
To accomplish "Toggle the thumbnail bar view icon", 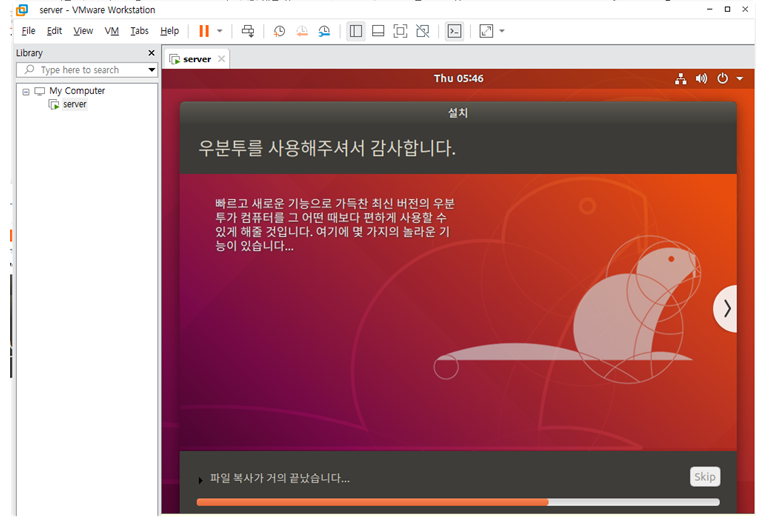I will 378,31.
